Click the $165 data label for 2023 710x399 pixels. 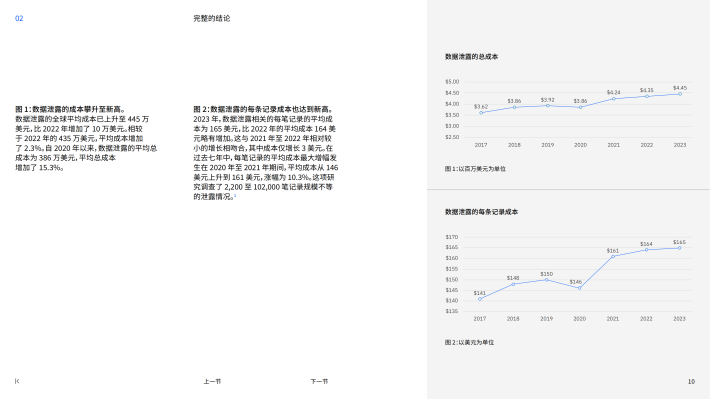pyautogui.click(x=679, y=242)
